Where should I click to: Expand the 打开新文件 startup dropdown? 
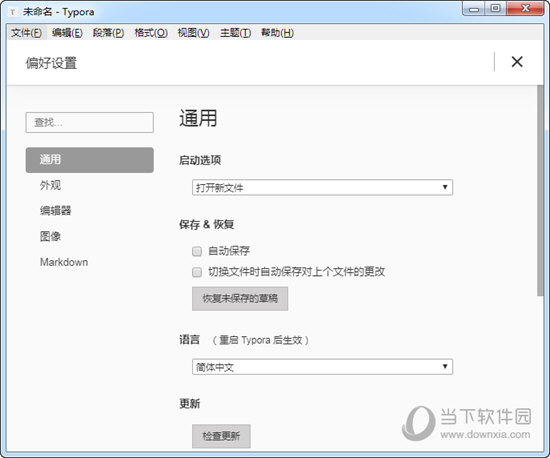pyautogui.click(x=322, y=187)
